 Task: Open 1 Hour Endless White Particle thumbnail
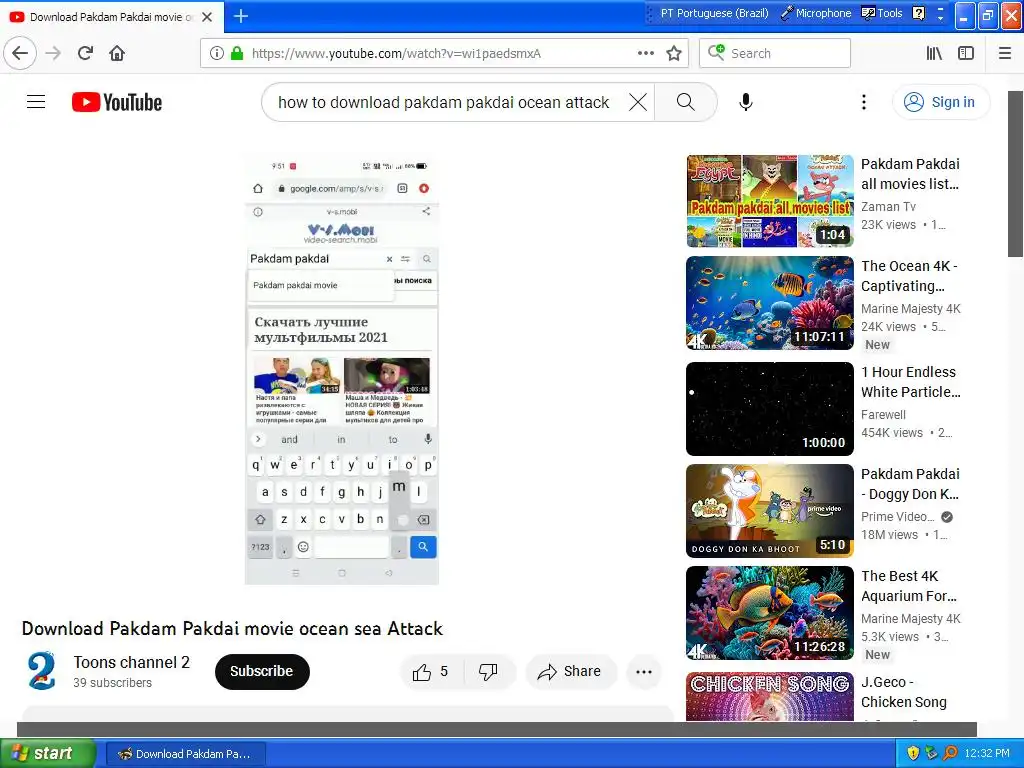770,409
